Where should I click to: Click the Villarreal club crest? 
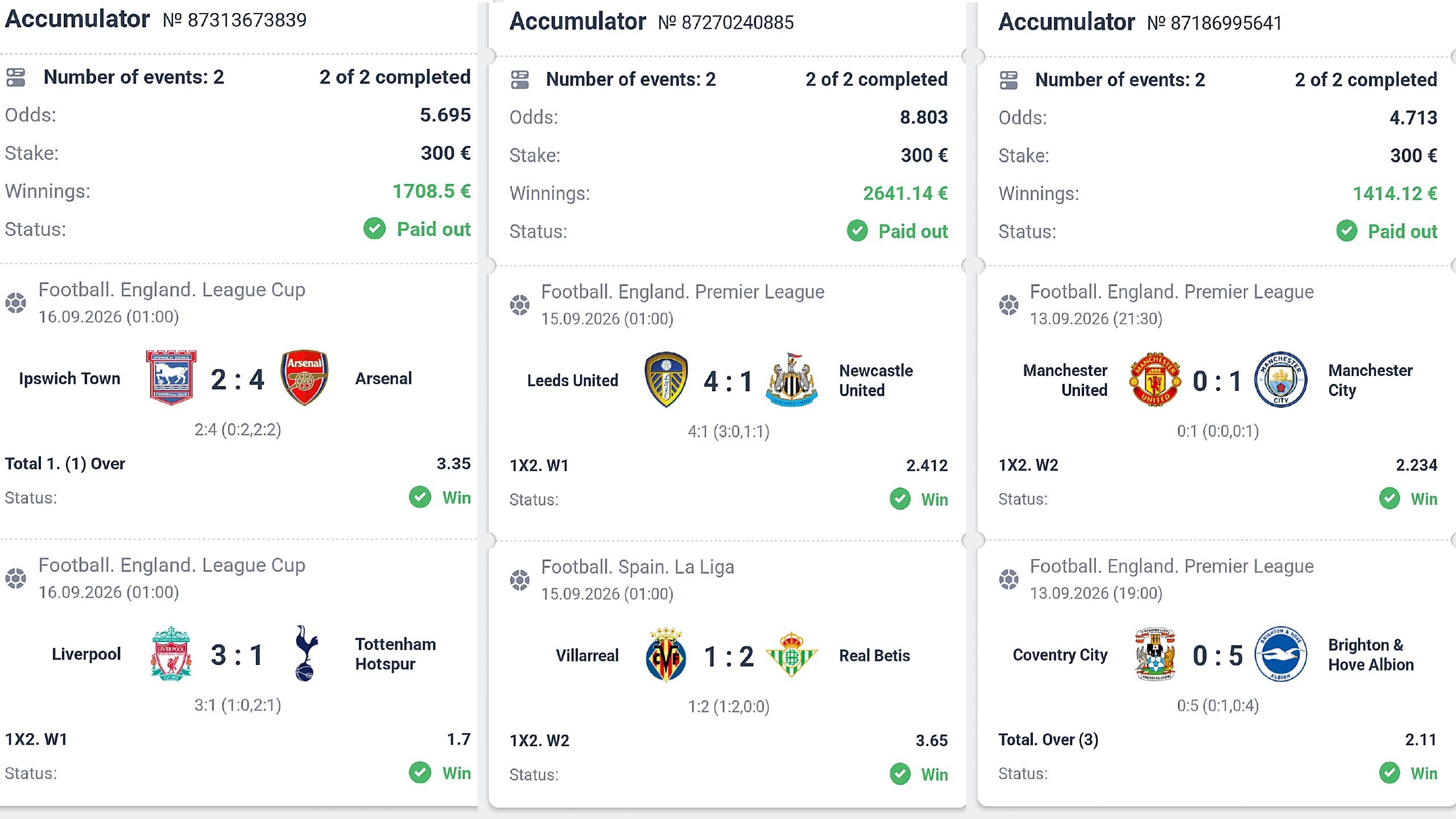[x=666, y=655]
